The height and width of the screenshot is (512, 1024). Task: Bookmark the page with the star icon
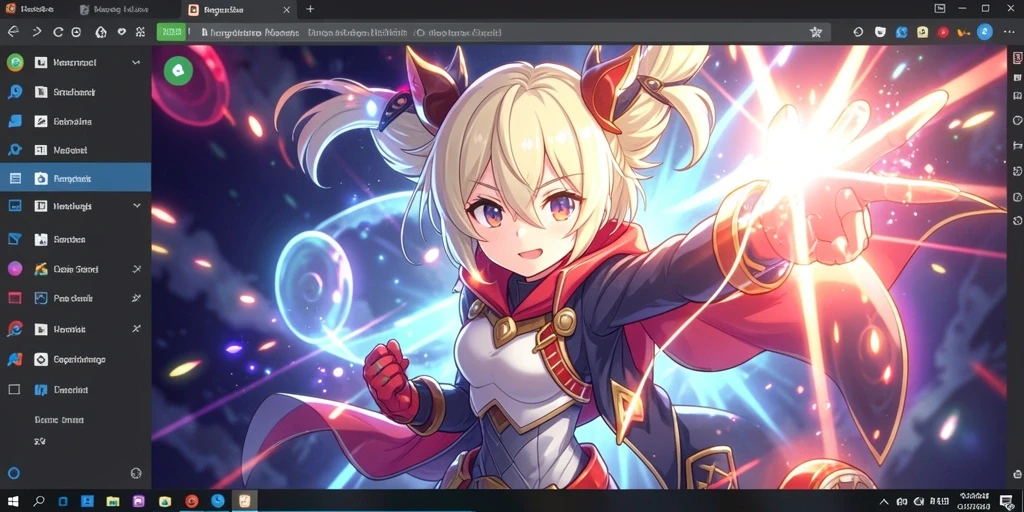click(x=816, y=31)
